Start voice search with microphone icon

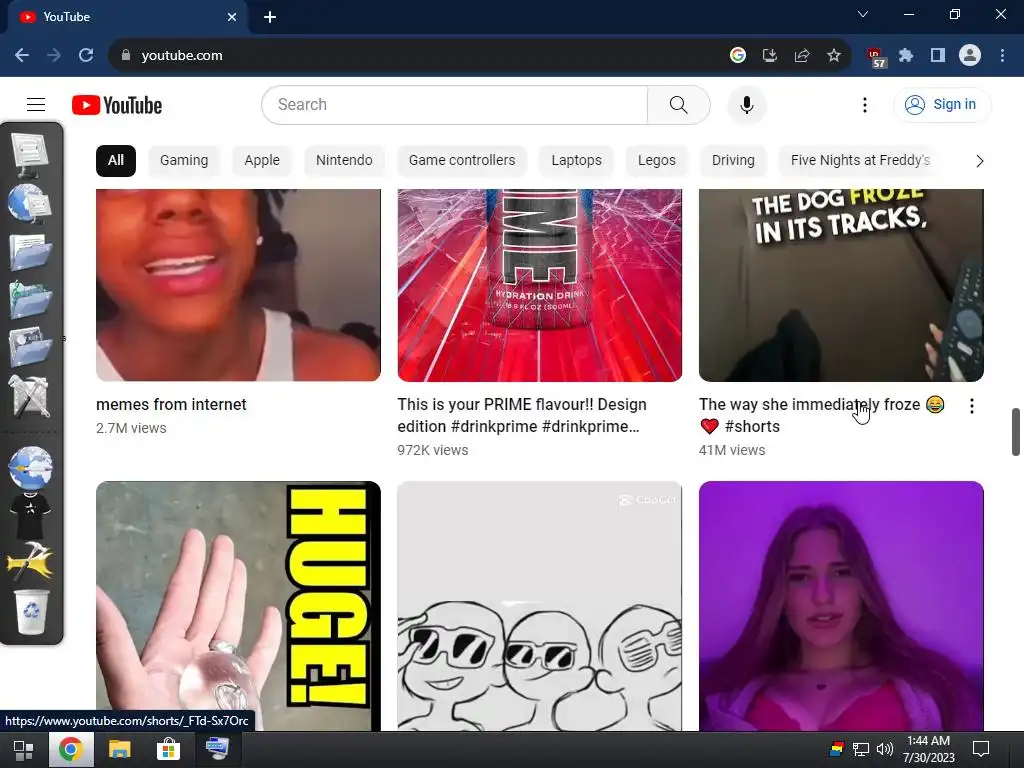746,104
